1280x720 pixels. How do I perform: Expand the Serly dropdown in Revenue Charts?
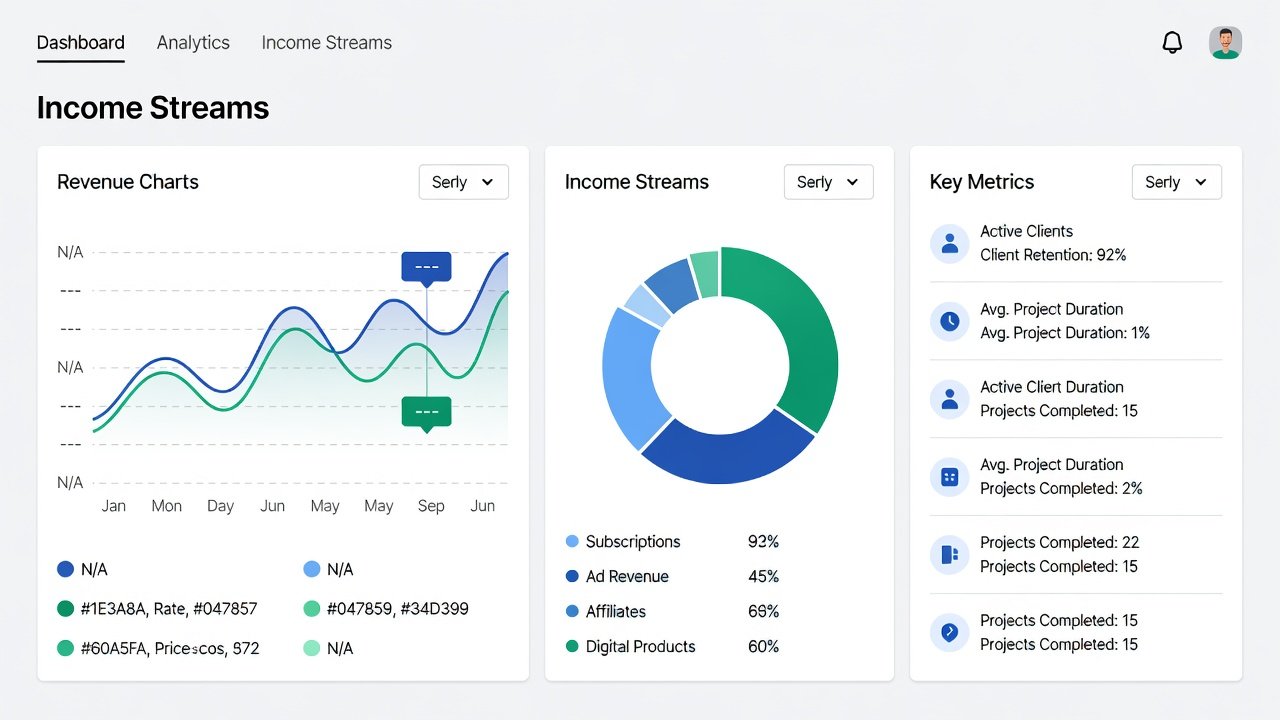(x=463, y=182)
